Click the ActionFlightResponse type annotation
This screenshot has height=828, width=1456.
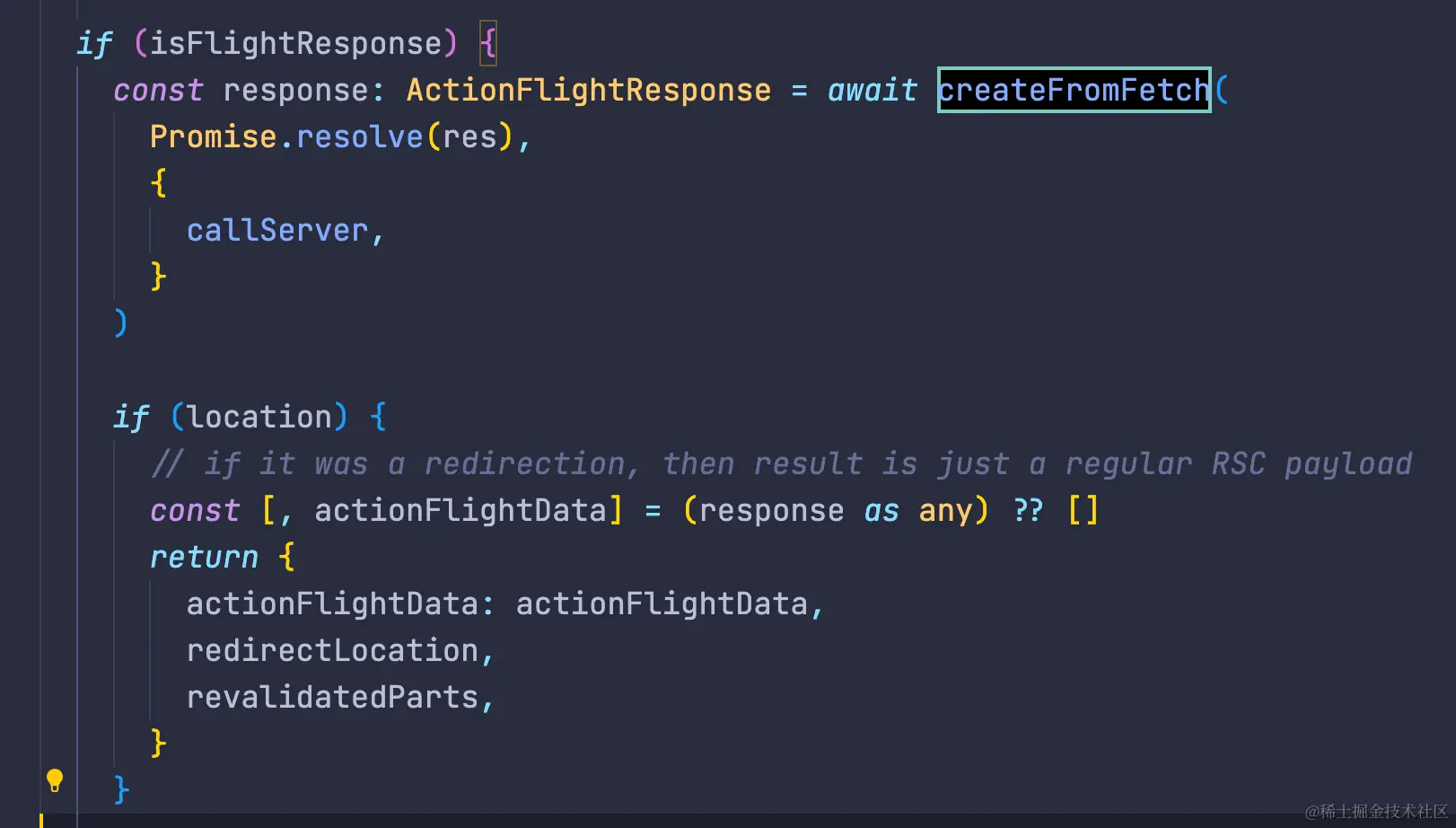click(588, 90)
